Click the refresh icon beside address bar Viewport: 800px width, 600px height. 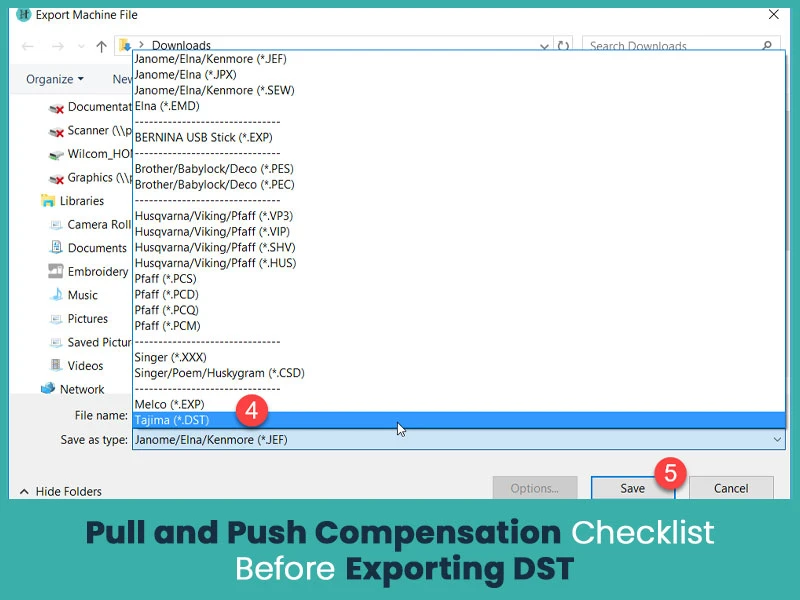coord(560,45)
